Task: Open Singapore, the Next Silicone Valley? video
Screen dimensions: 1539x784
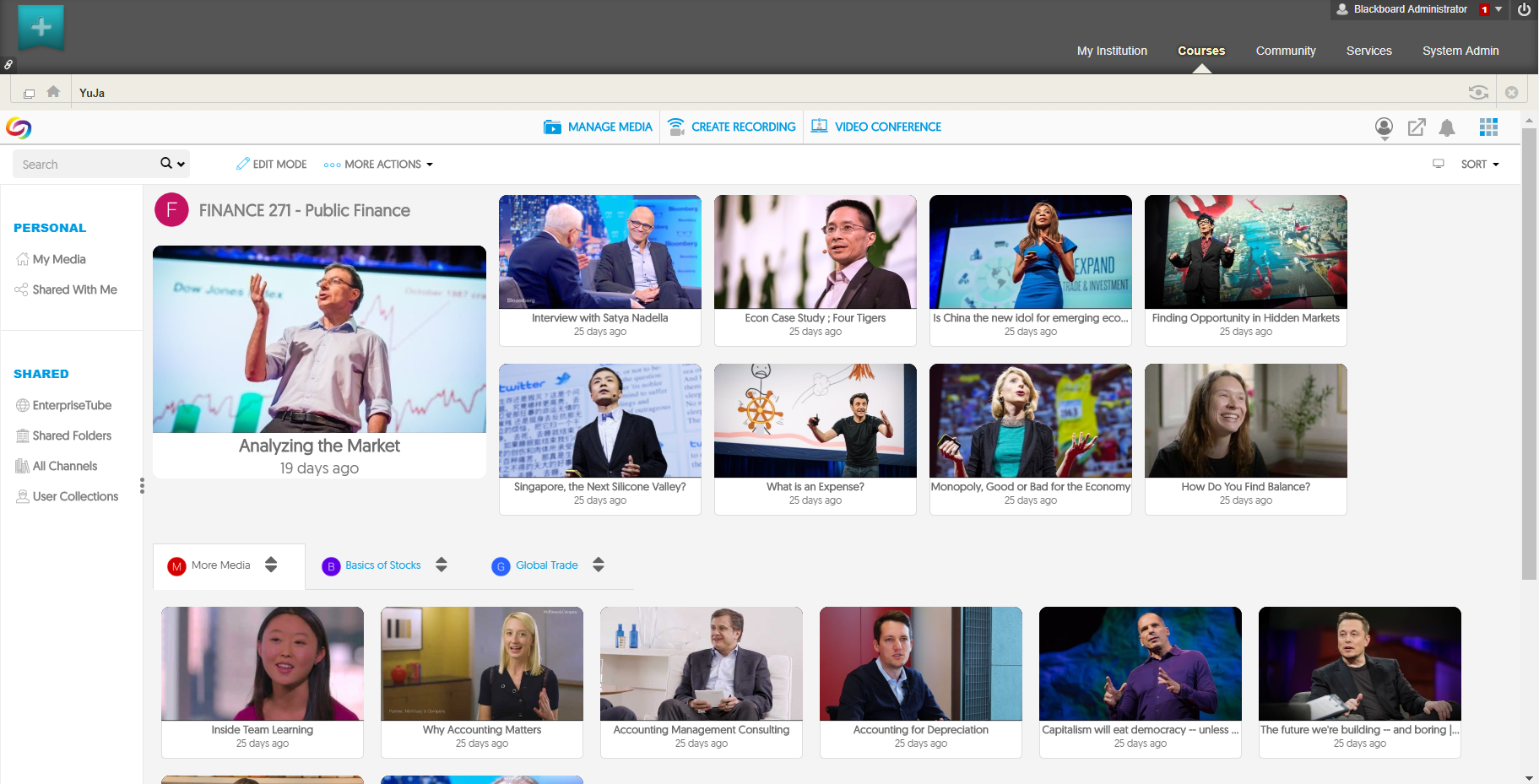Action: [x=600, y=439]
